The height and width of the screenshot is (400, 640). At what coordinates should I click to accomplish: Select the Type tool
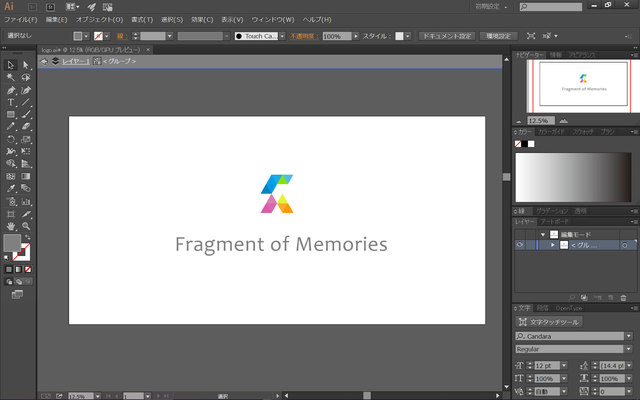11,102
